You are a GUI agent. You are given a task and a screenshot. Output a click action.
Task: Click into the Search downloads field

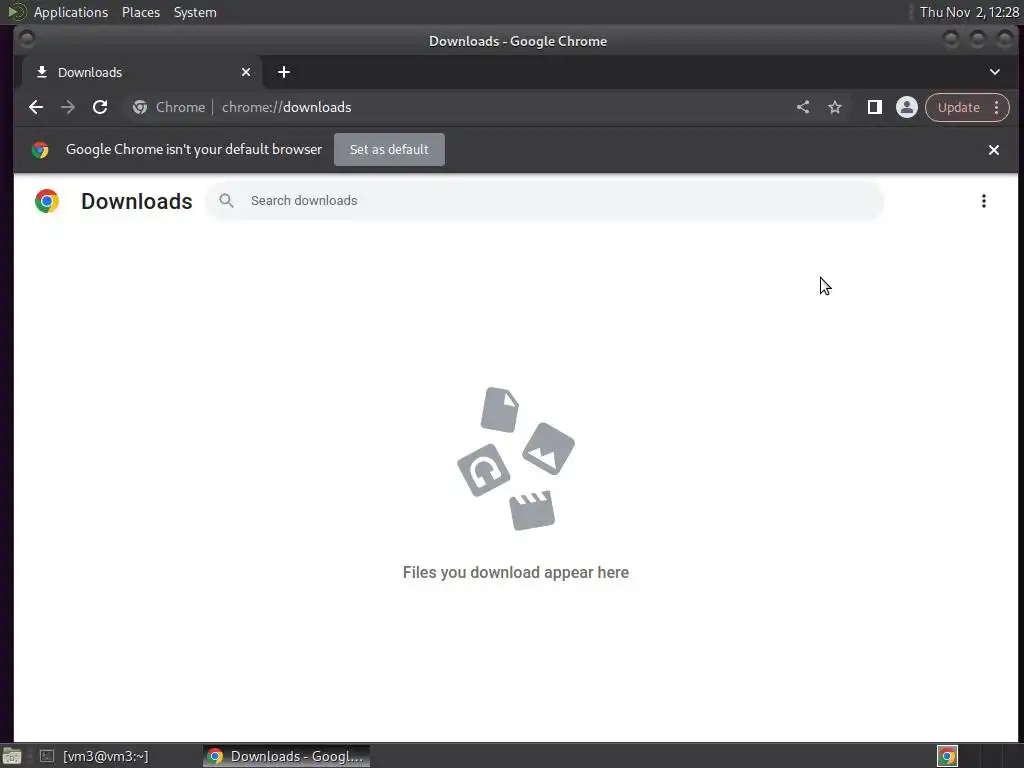[545, 200]
